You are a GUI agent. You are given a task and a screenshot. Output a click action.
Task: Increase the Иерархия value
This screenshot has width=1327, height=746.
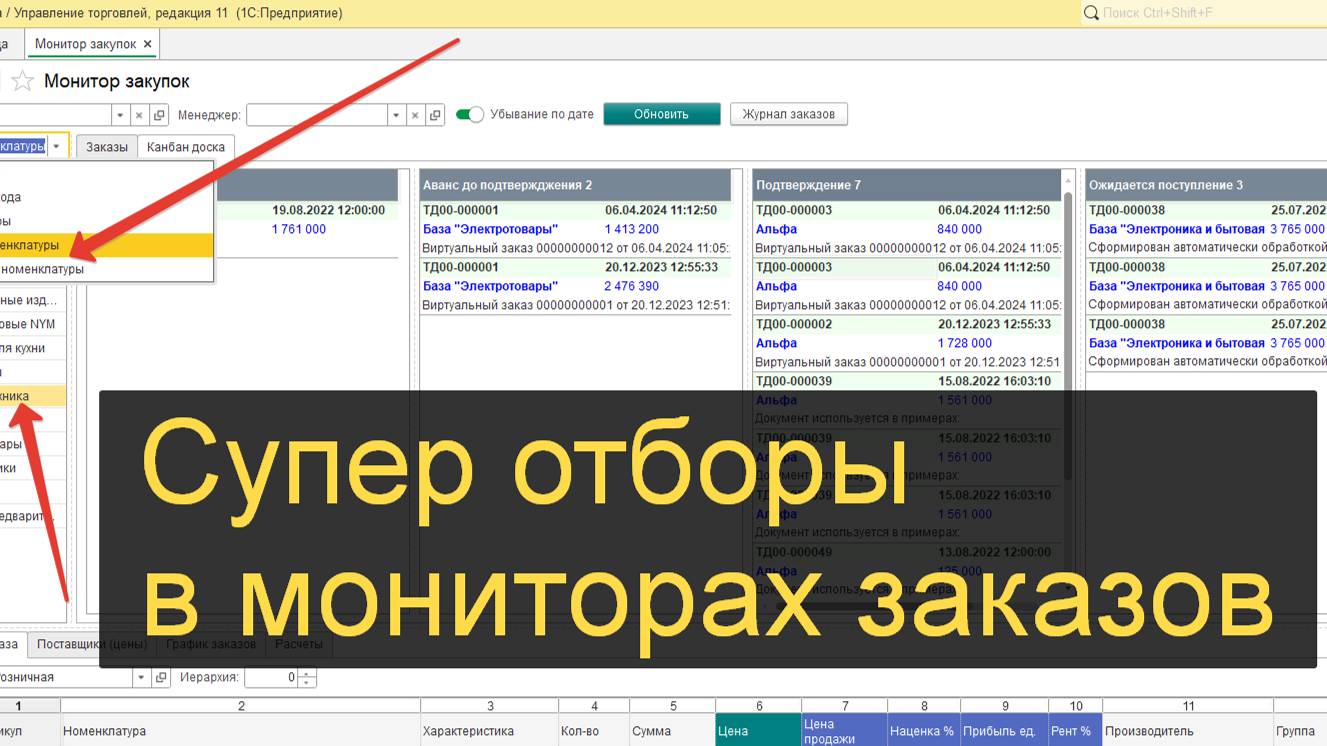307,672
